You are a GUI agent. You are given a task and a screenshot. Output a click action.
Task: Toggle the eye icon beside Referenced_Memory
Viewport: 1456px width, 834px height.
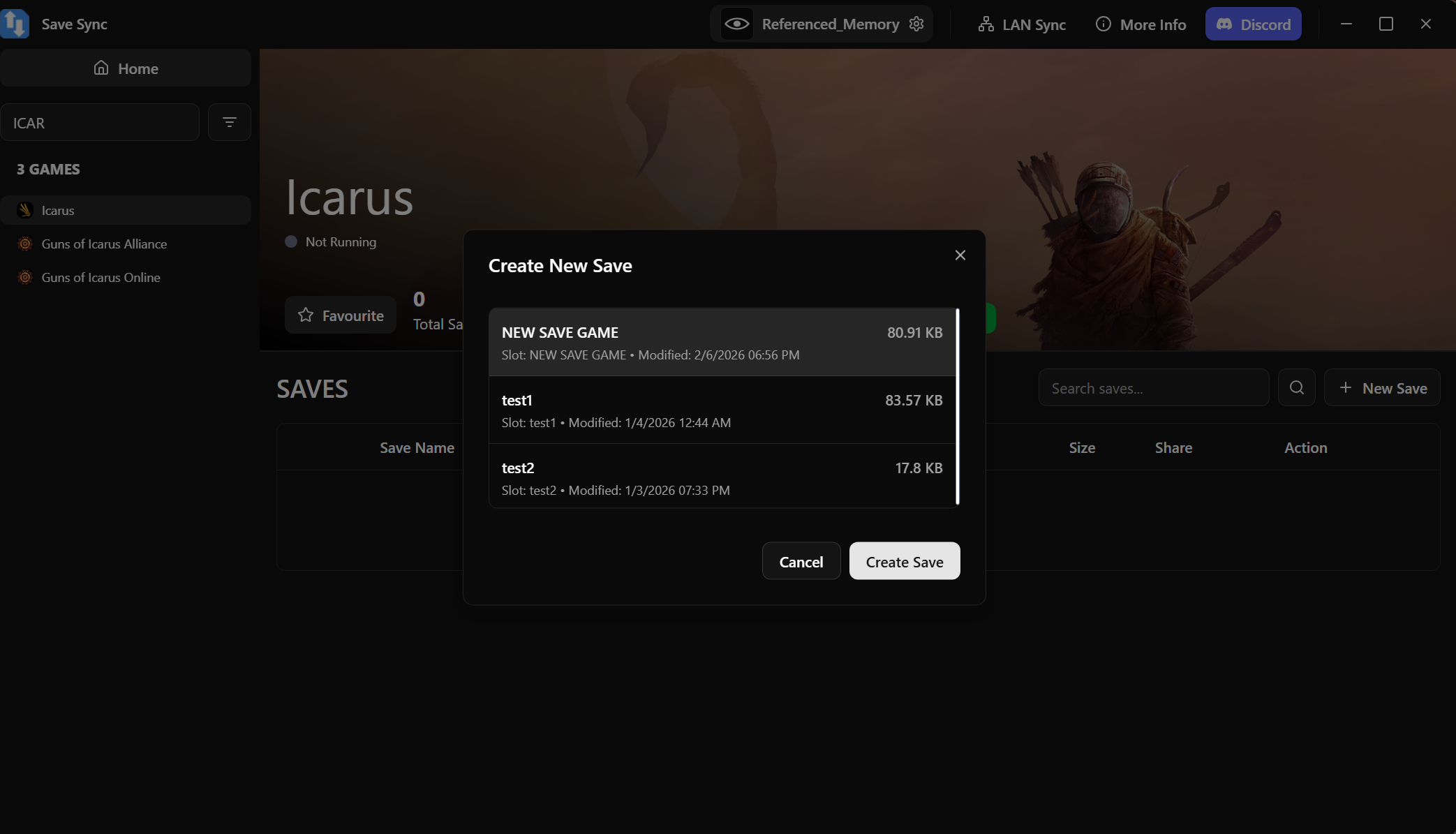coord(736,24)
